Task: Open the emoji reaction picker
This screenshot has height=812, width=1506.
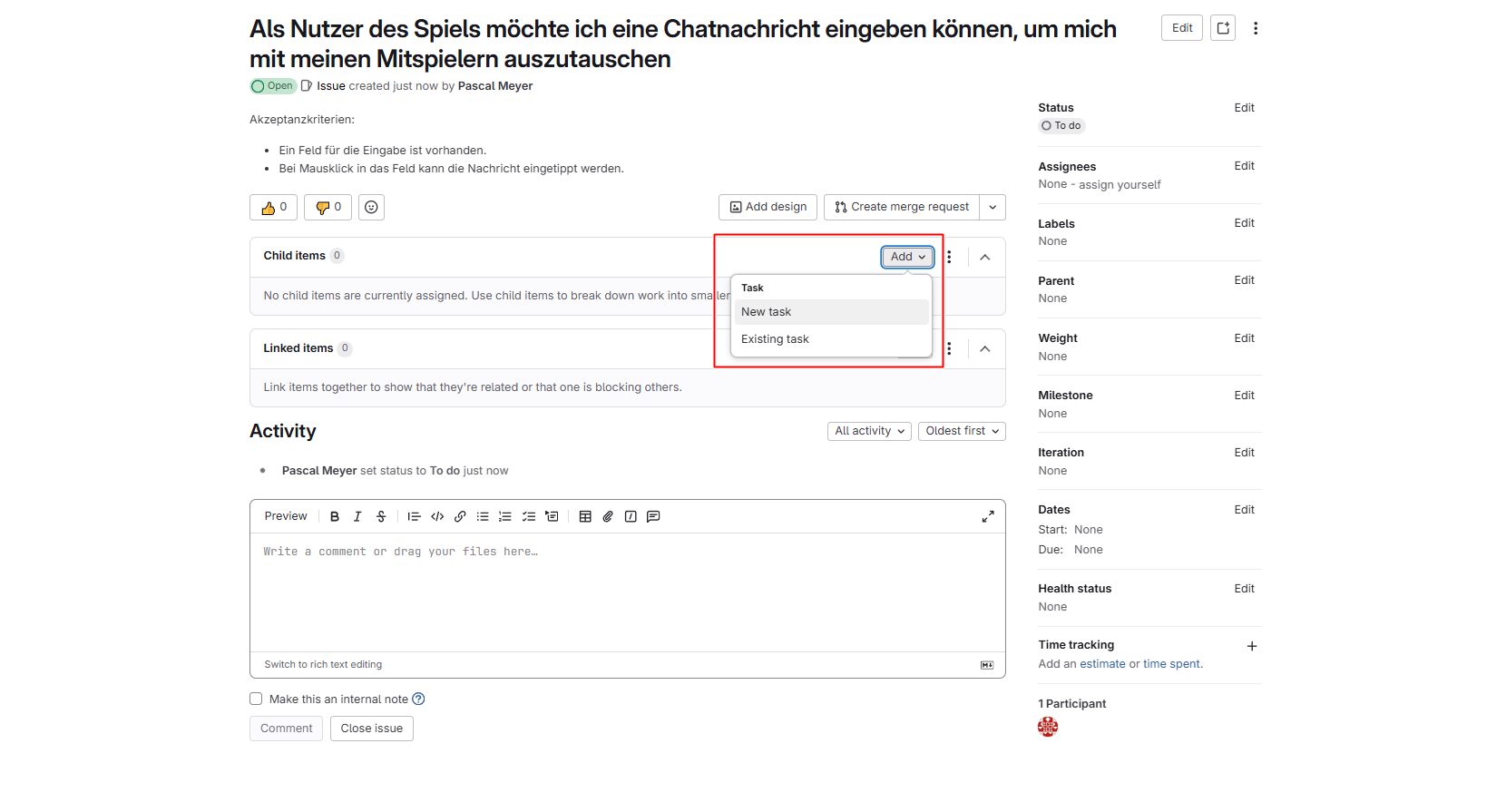Action: [371, 207]
